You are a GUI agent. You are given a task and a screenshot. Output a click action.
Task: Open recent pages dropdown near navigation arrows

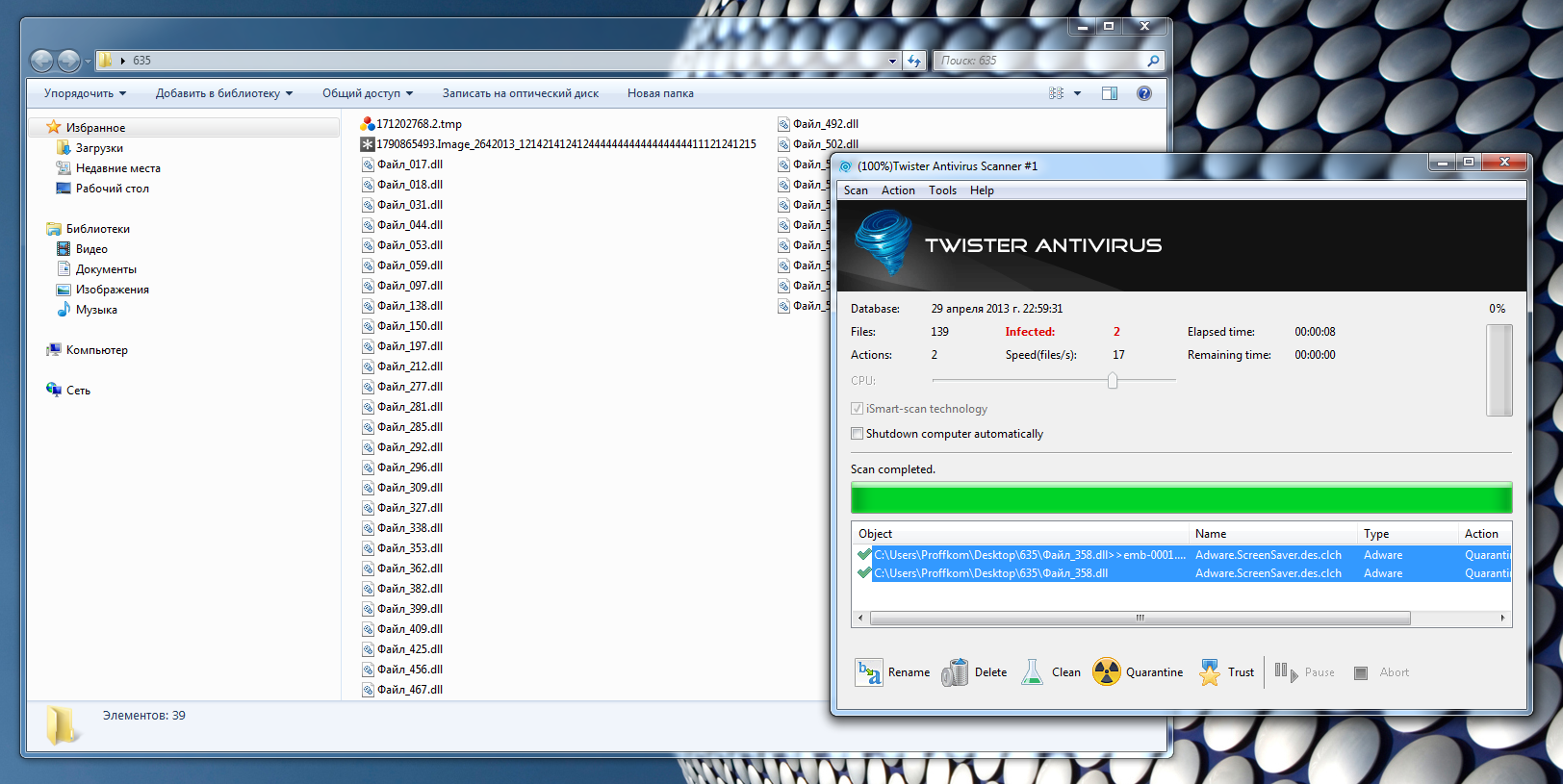[88, 62]
